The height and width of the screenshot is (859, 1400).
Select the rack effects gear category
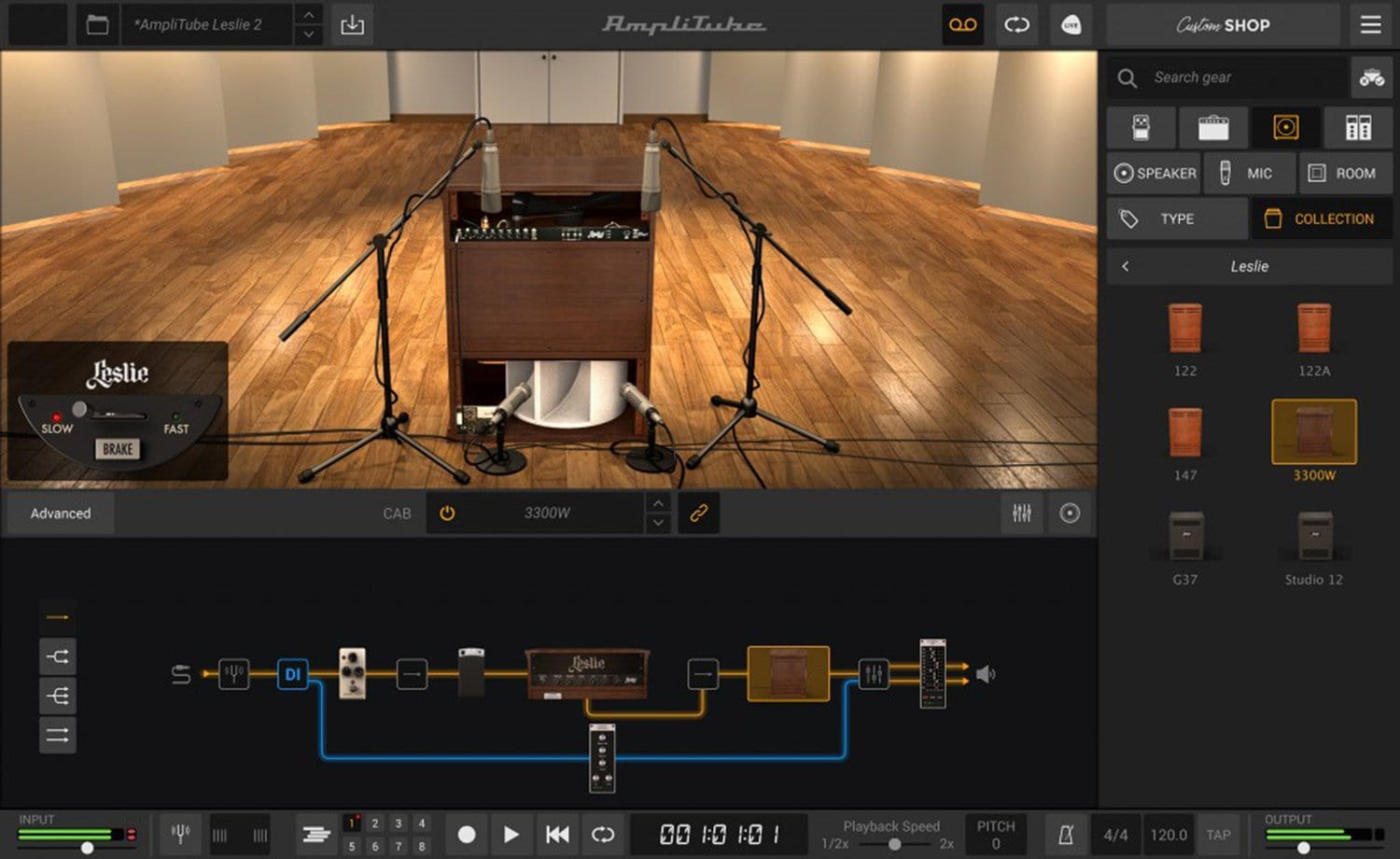click(x=1358, y=127)
